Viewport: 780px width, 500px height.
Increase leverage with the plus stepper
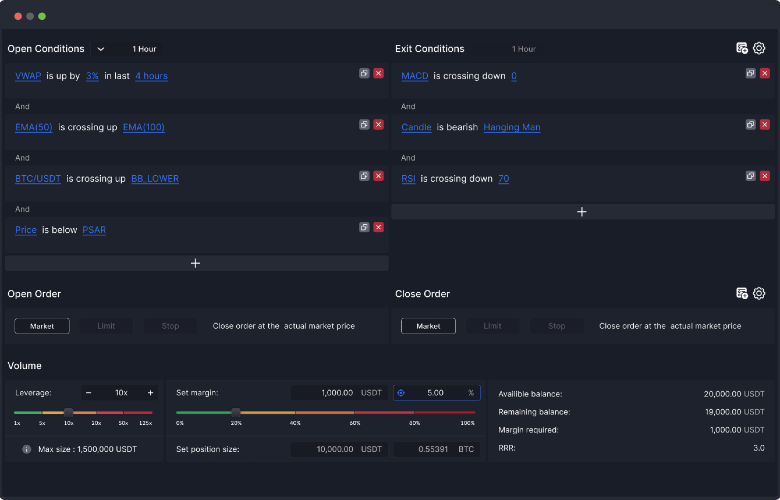(x=150, y=393)
